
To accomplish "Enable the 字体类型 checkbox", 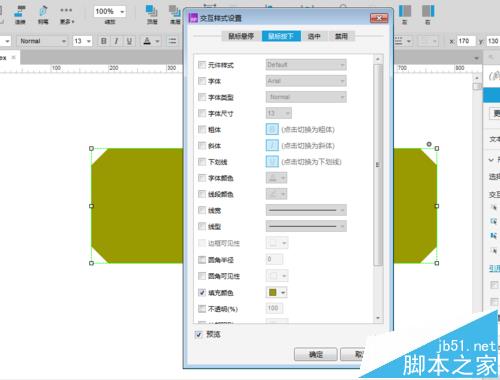I will click(202, 97).
